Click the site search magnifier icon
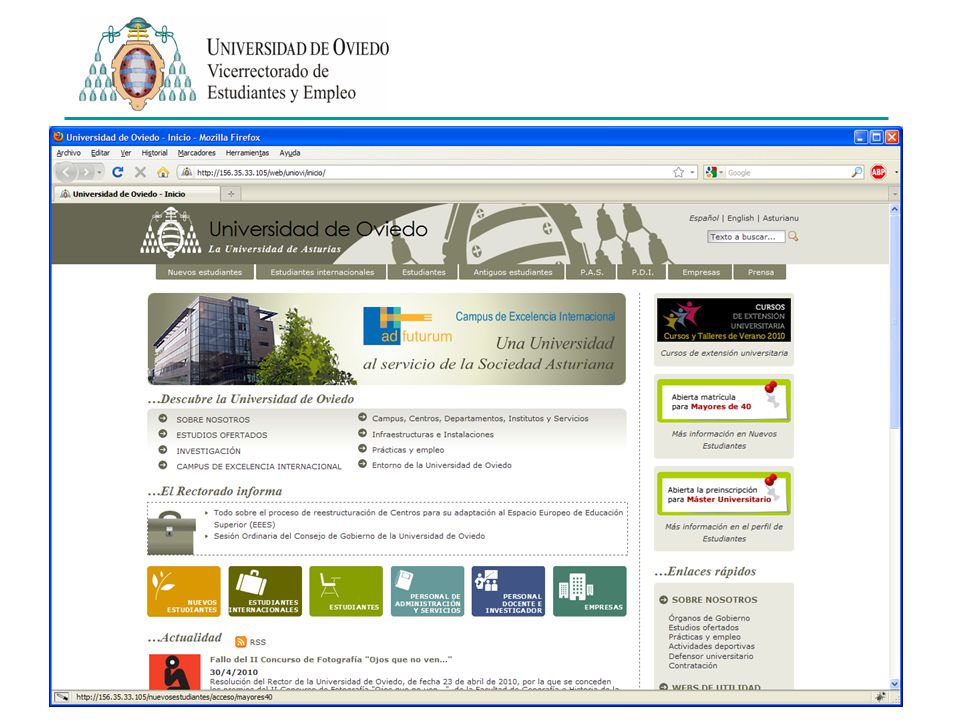The image size is (960, 720). (793, 236)
